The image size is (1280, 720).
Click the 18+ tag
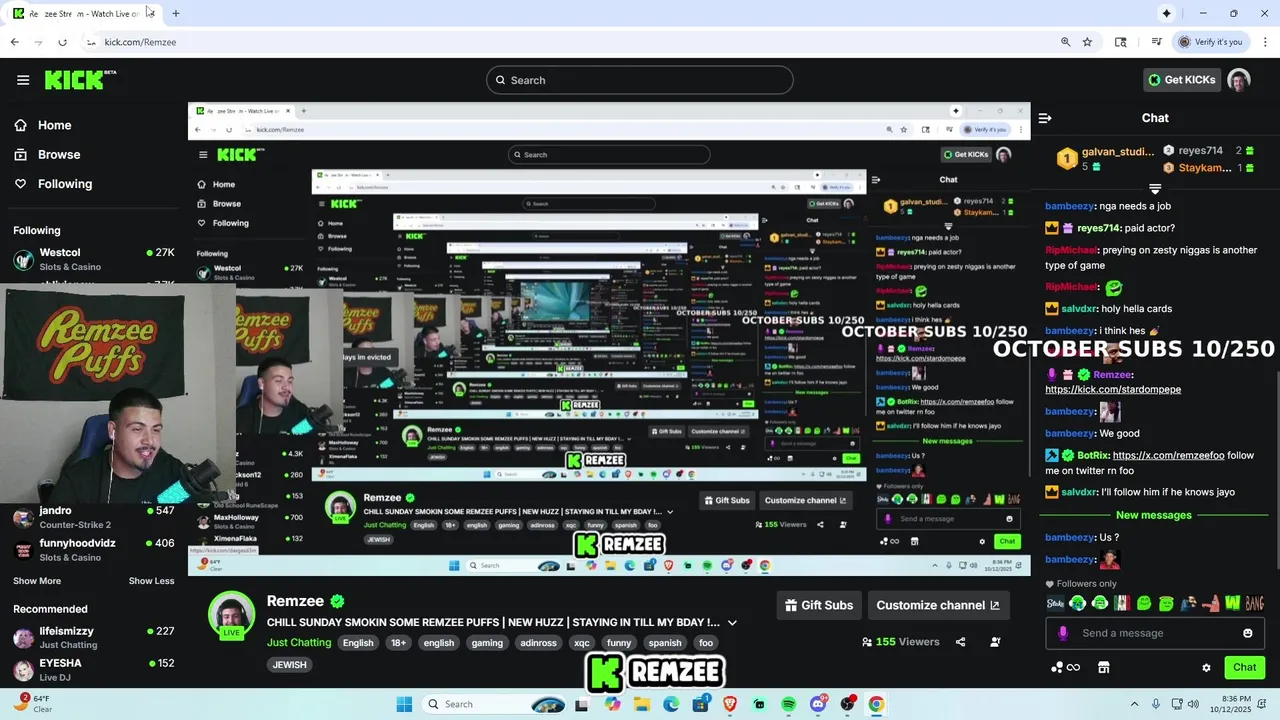[x=398, y=643]
